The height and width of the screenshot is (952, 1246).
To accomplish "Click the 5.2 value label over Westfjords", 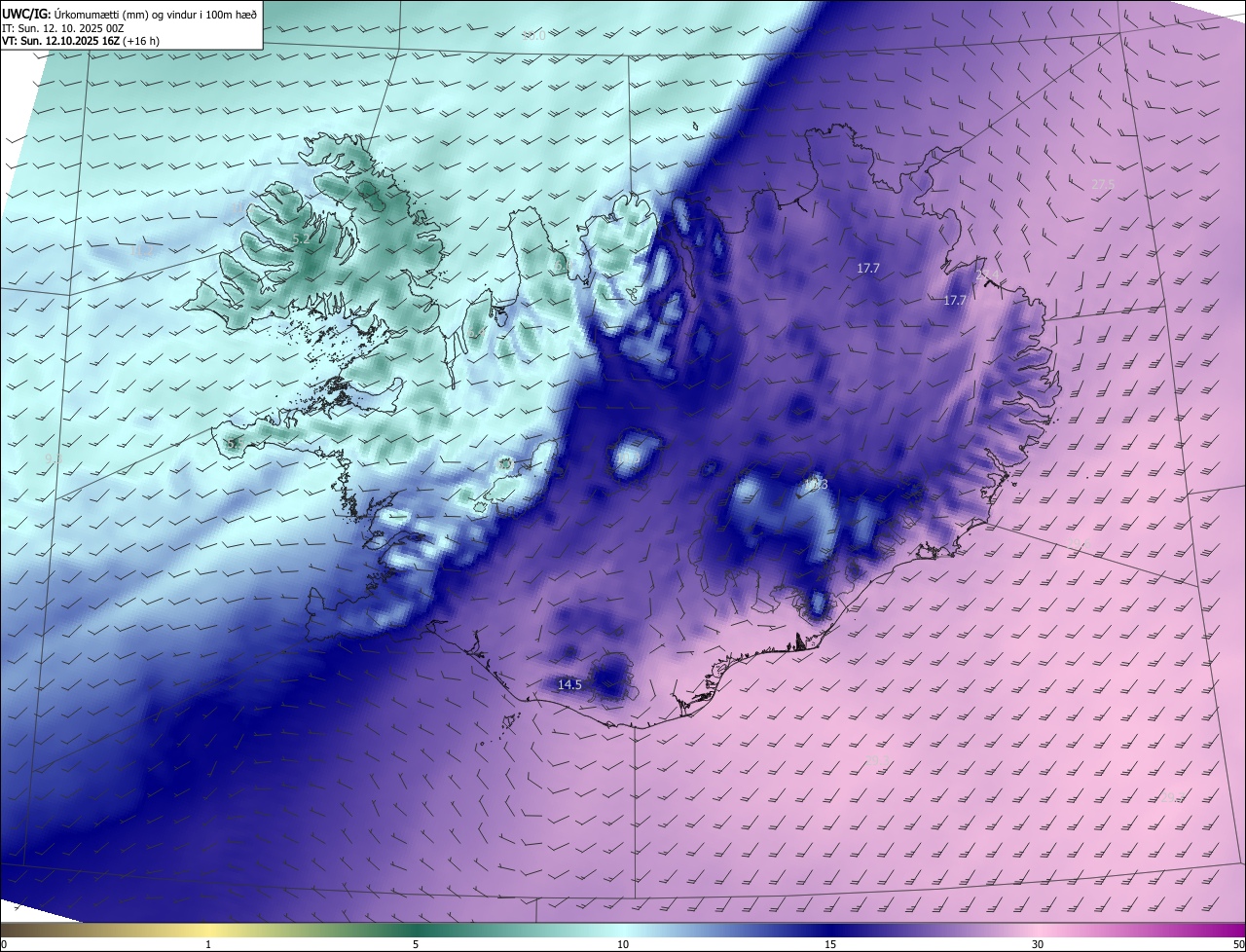I will click(301, 238).
